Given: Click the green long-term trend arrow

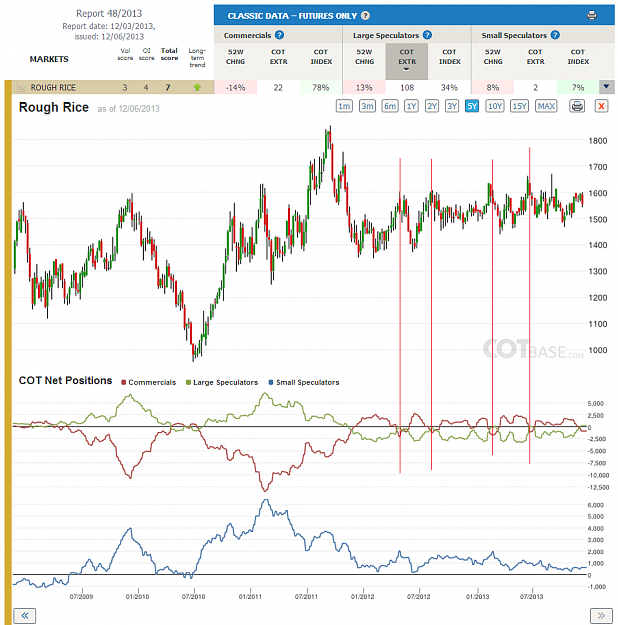Looking at the screenshot, I should pyautogui.click(x=197, y=87).
